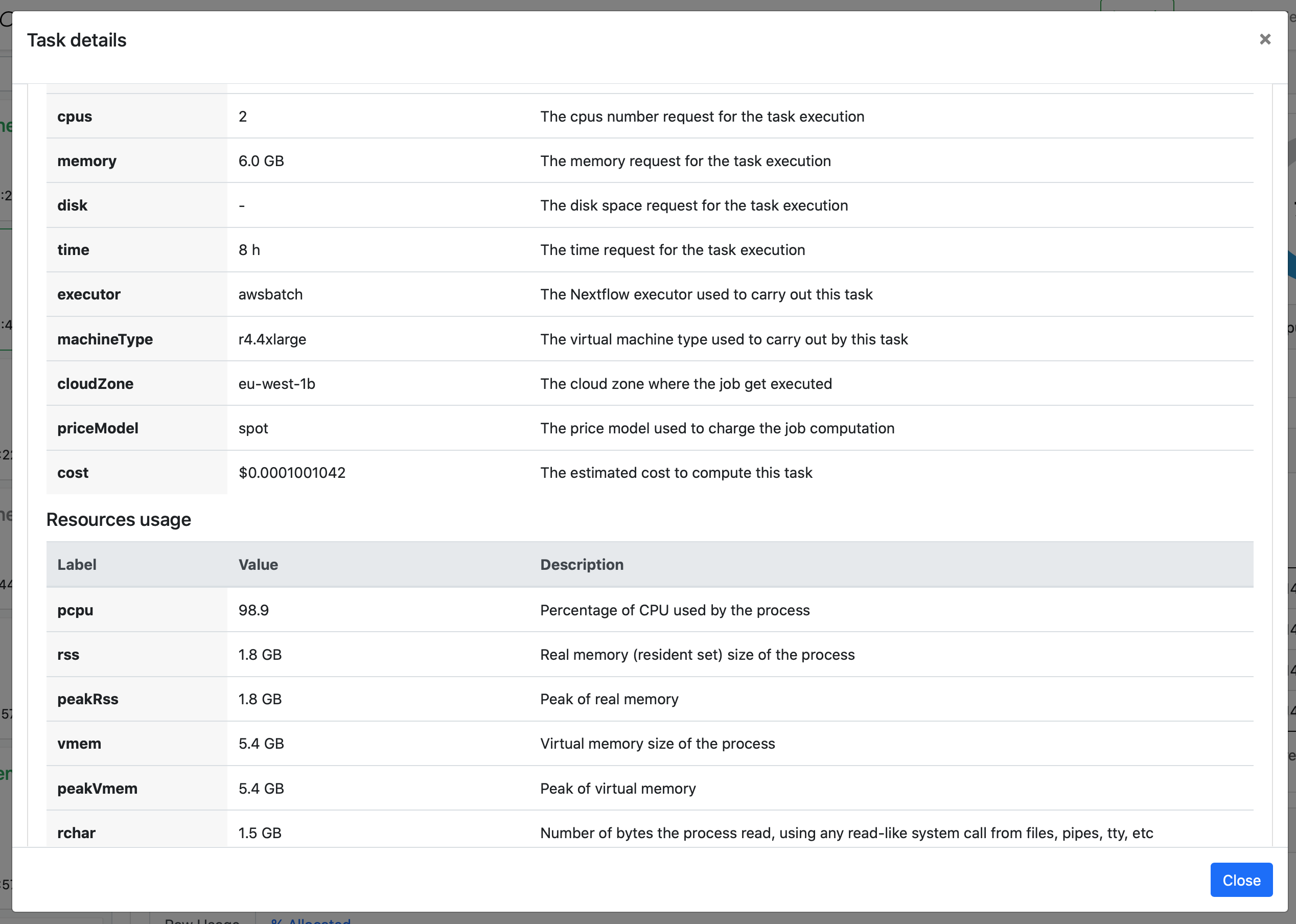Viewport: 1296px width, 924px height.
Task: Click the Task details title
Action: [x=77, y=40]
